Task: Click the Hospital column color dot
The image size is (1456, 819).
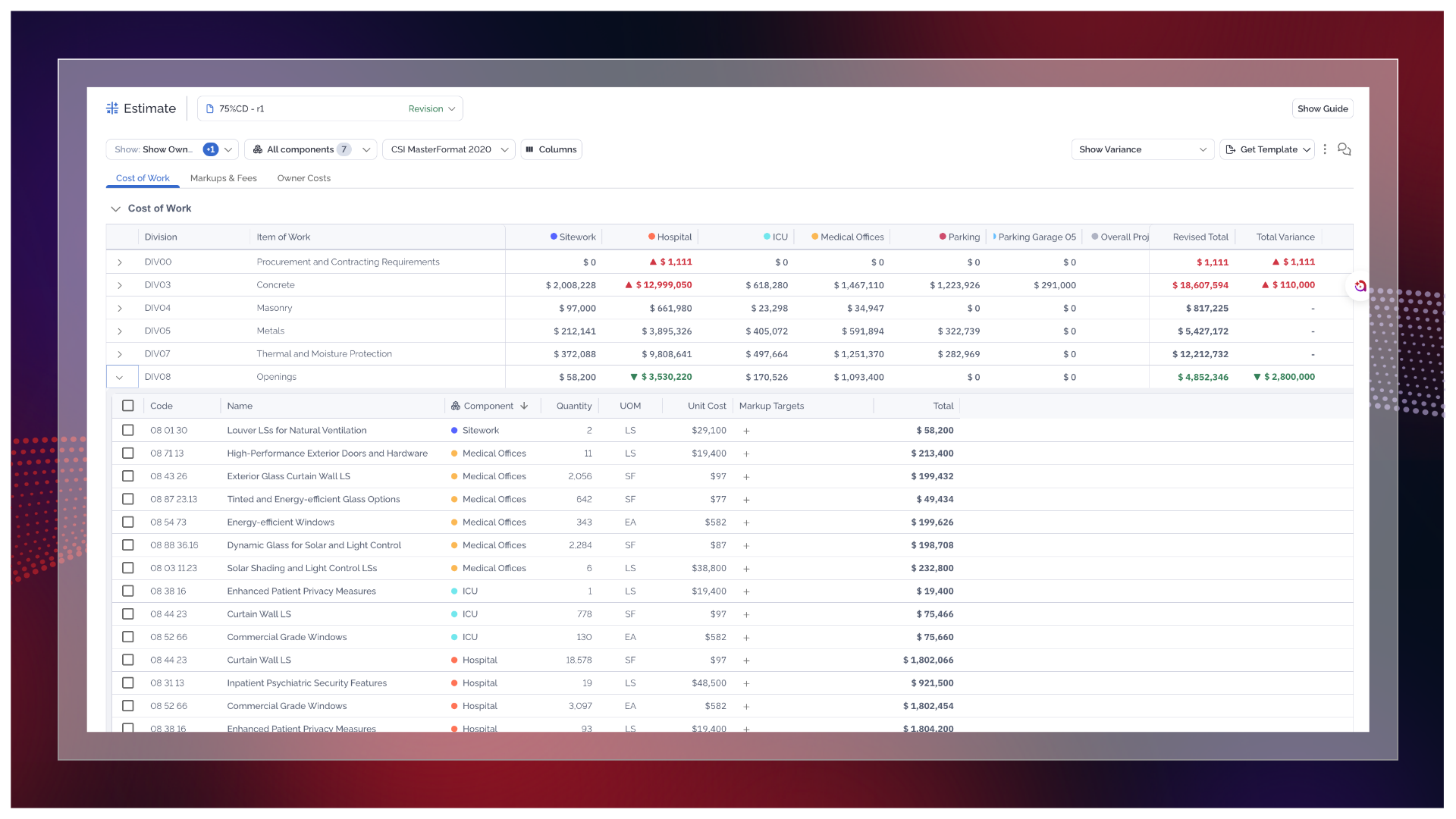Action: point(651,237)
